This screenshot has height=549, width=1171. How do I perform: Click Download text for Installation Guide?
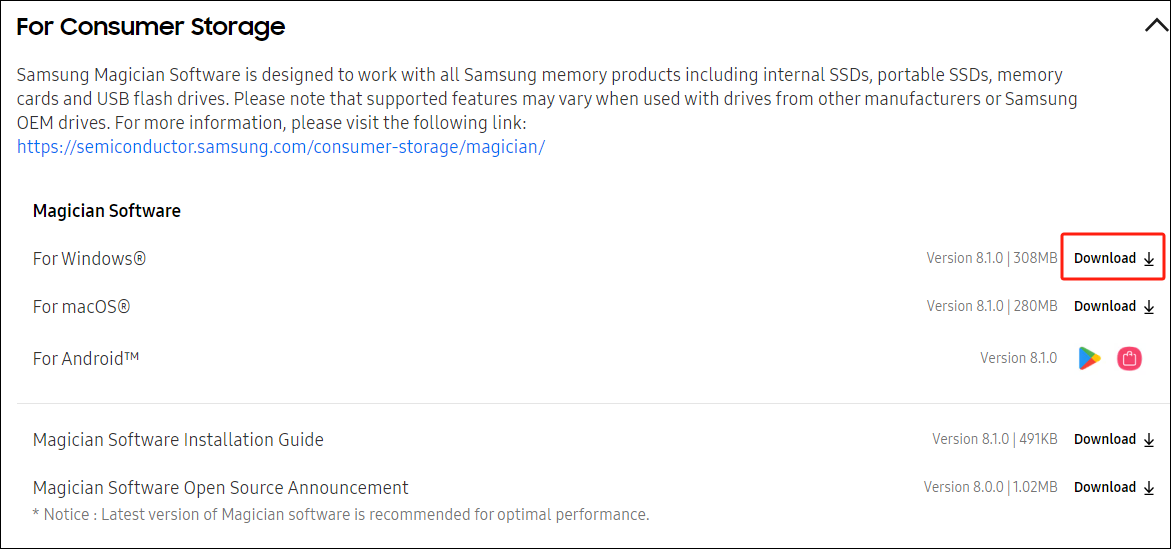[1104, 439]
